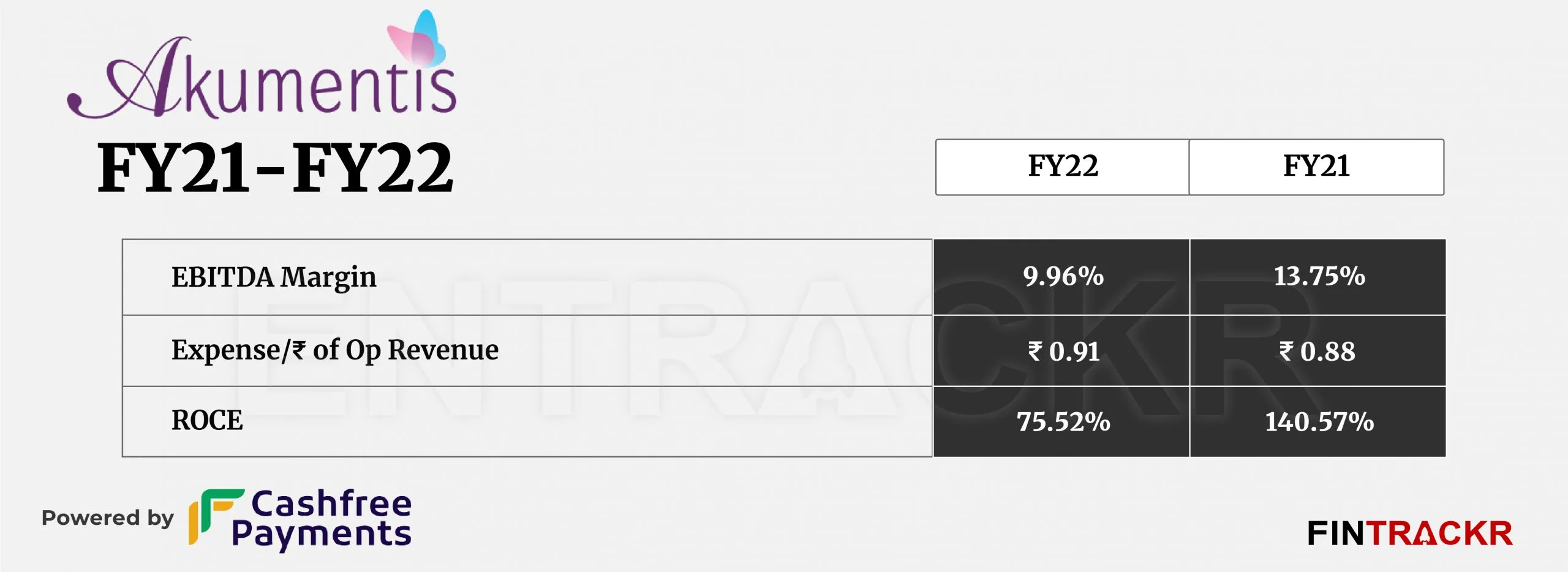Click the Akumentis butterfly logo icon
This screenshot has width=1568, height=572.
(x=417, y=38)
